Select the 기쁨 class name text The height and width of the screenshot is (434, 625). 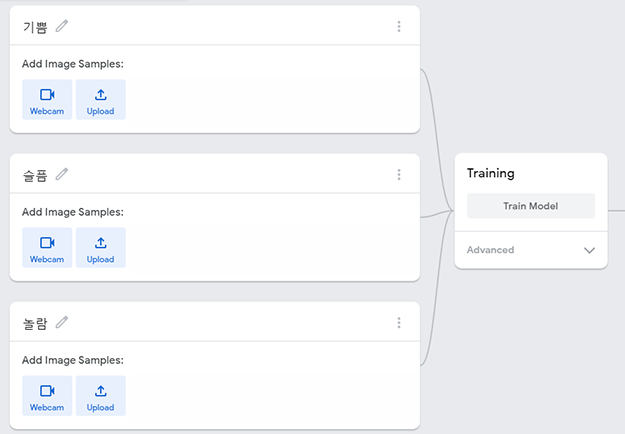point(35,27)
